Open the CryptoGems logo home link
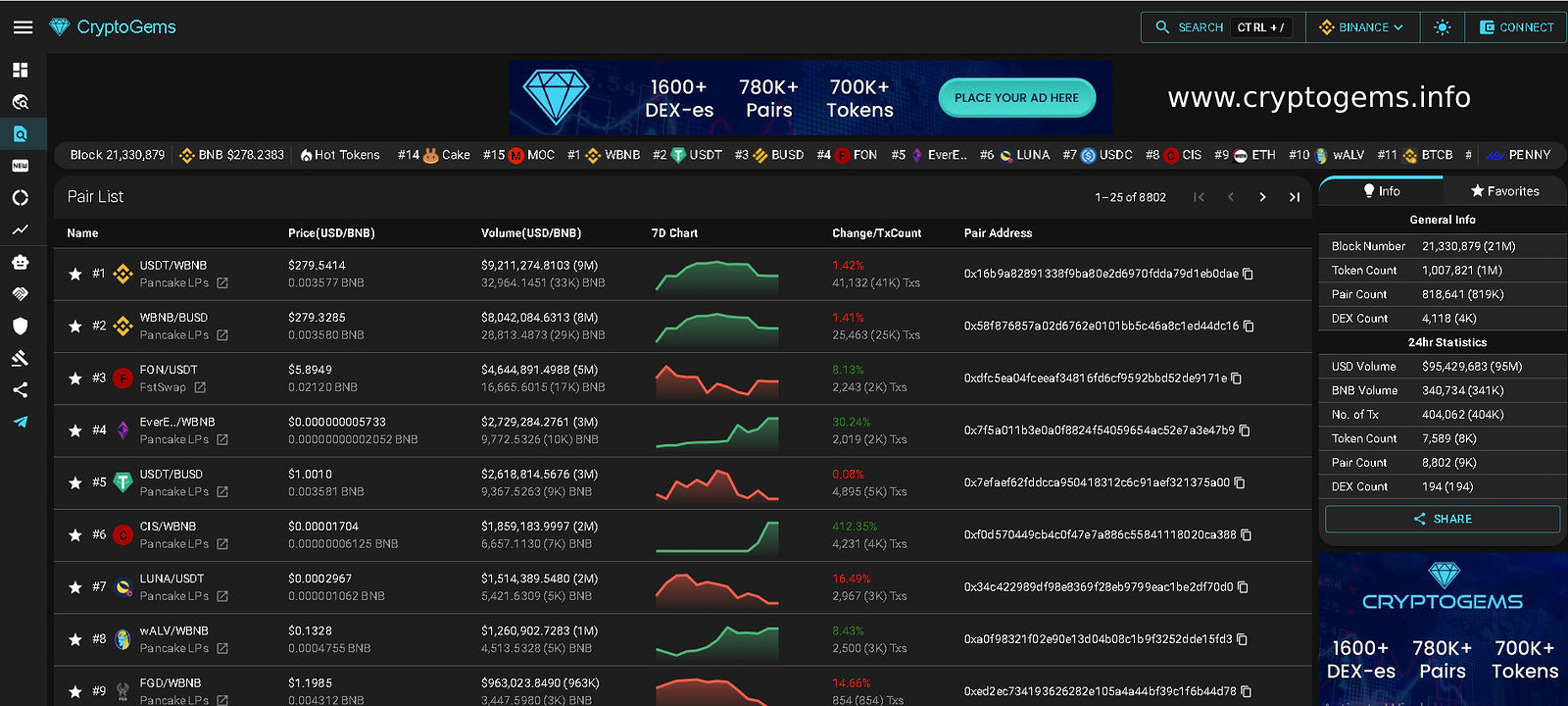This screenshot has width=1568, height=706. [113, 27]
